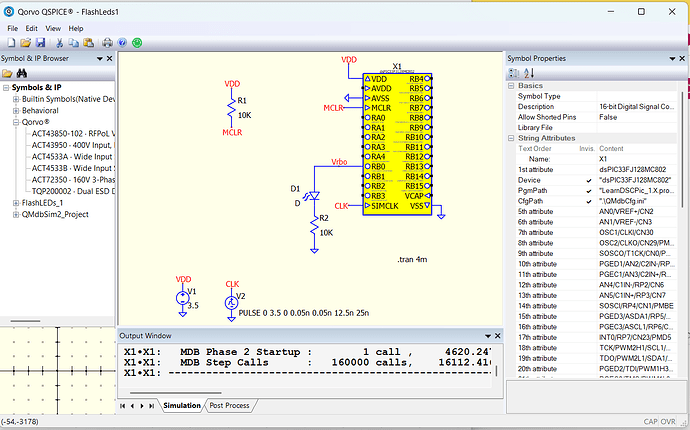Expand the FlashLEDs_1 tree node
690x430 pixels.
pyautogui.click(x=16, y=203)
